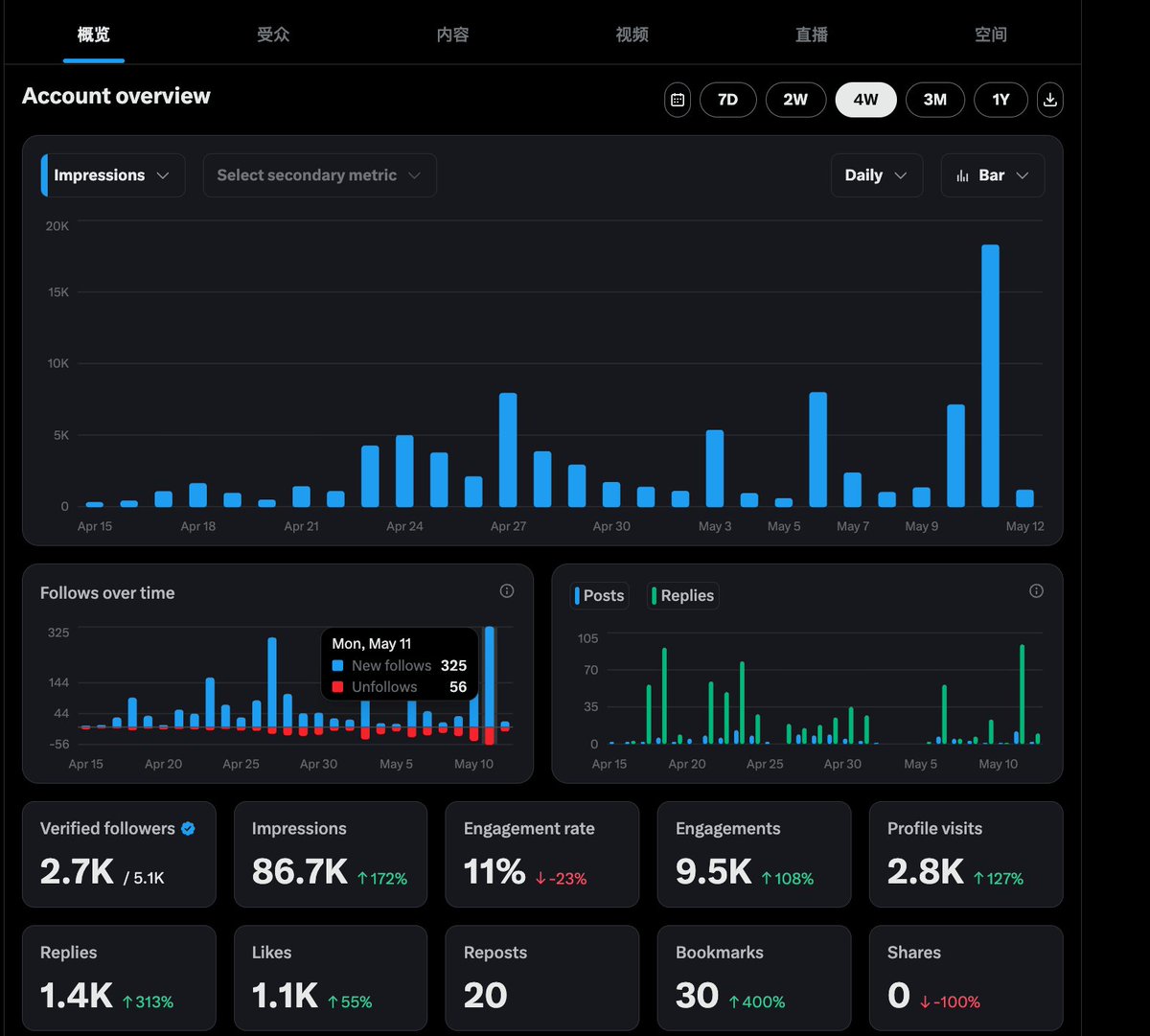Click the -23% engagement rate change
The width and height of the screenshot is (1150, 1036).
[562, 879]
